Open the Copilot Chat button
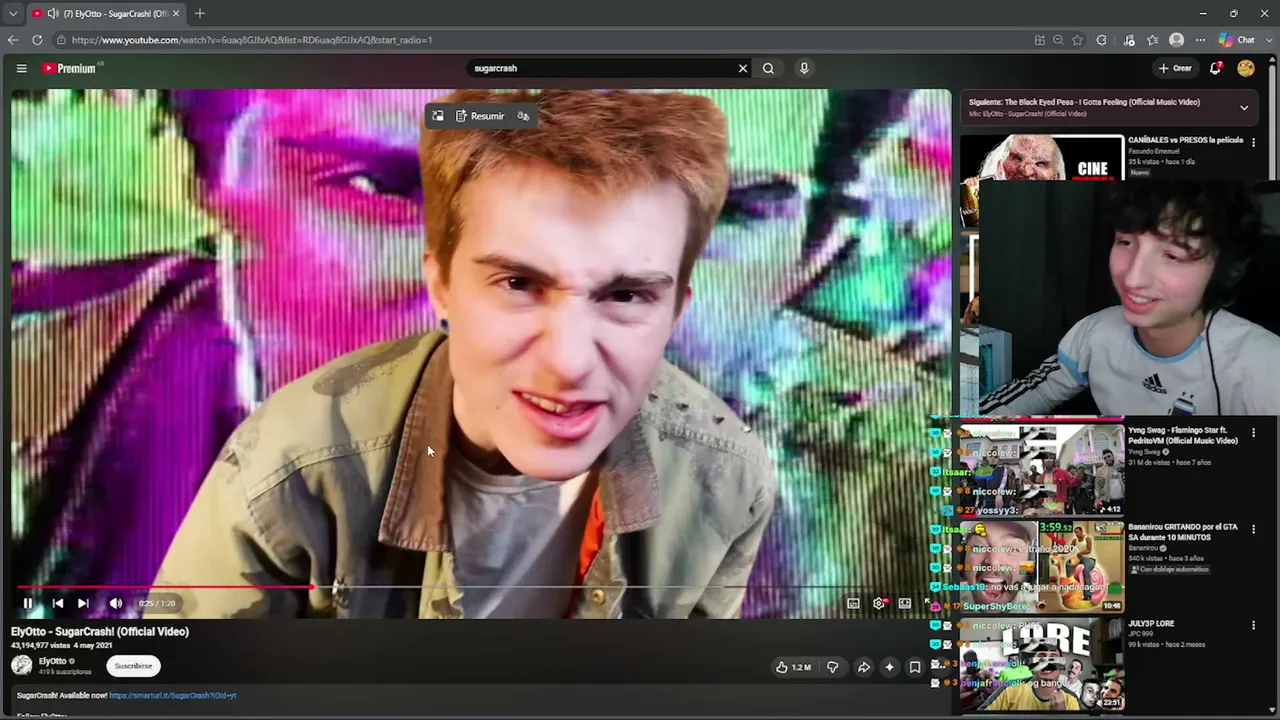The image size is (1280, 720). coord(1237,40)
